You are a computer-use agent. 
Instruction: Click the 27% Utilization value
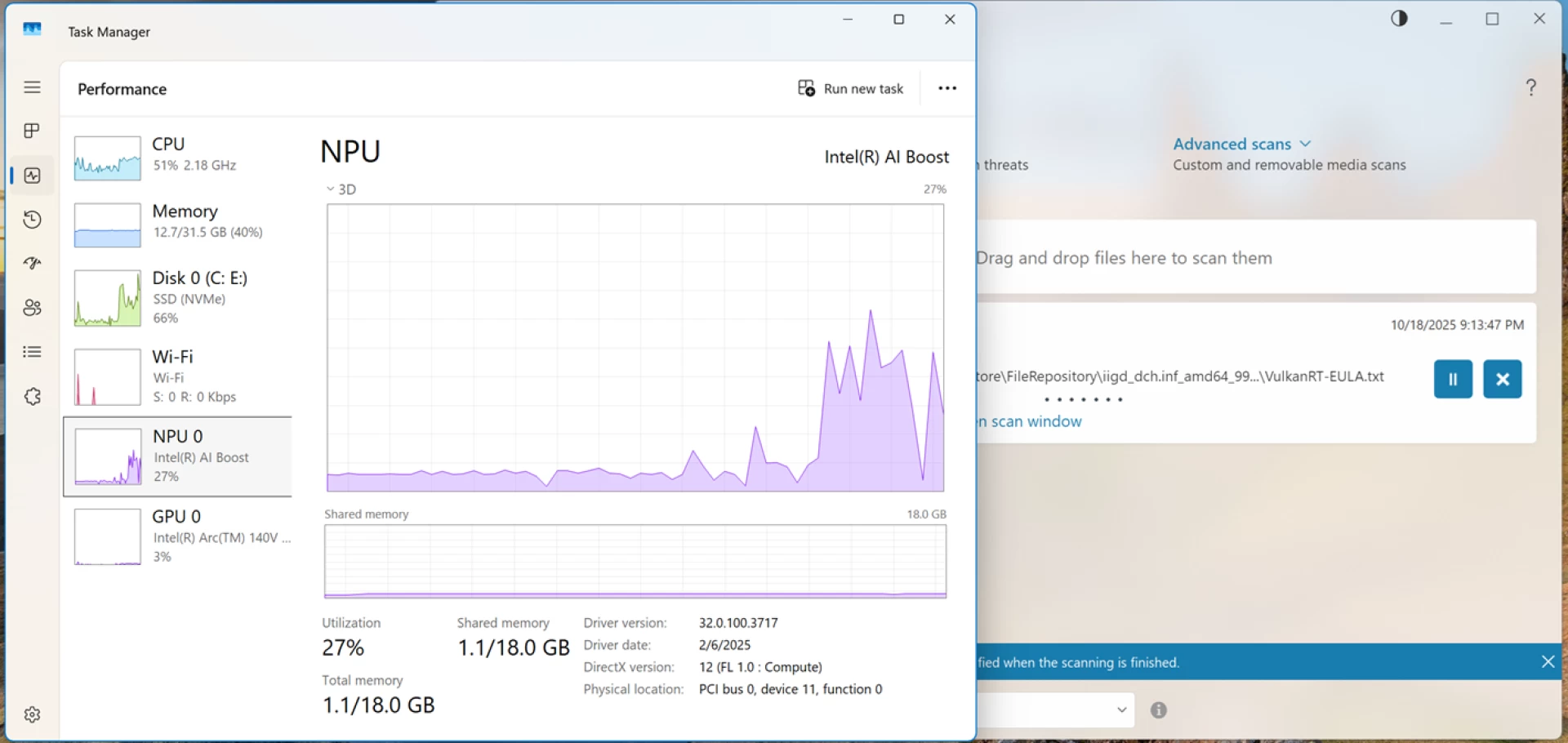(343, 648)
